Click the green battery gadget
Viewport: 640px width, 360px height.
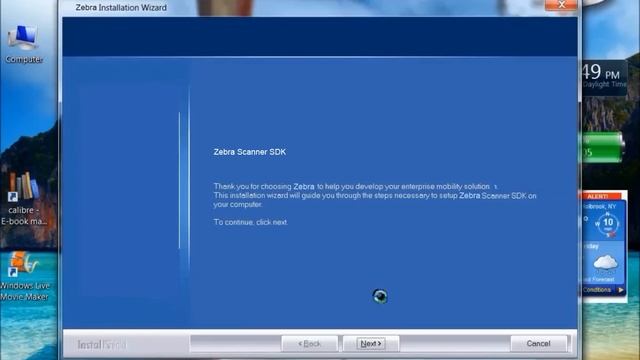click(x=602, y=147)
